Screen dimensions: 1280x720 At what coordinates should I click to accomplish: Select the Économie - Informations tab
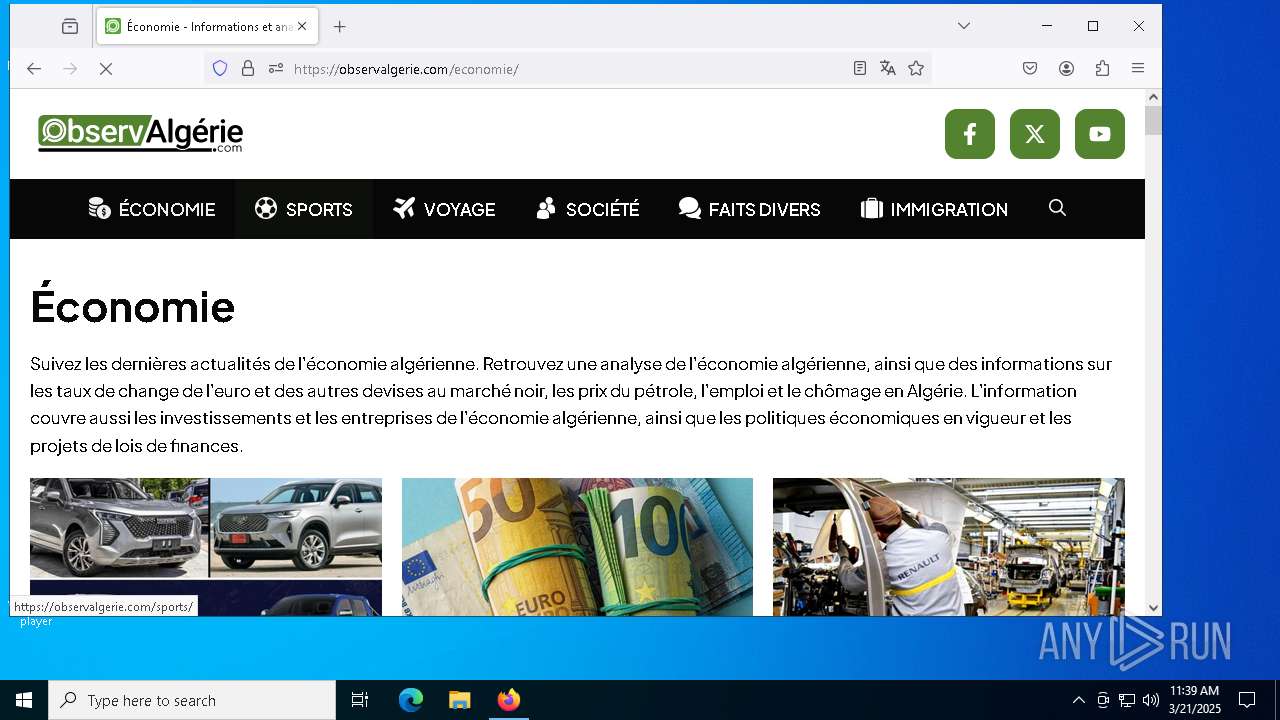[208, 27]
